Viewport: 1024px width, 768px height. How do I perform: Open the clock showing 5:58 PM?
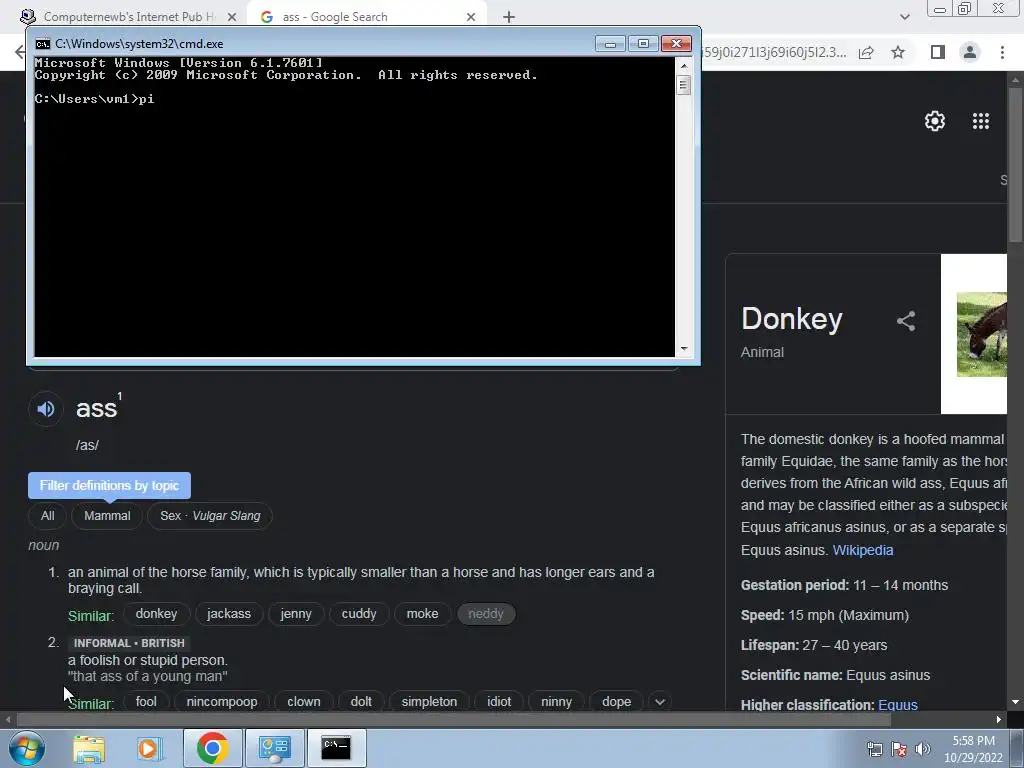point(973,749)
